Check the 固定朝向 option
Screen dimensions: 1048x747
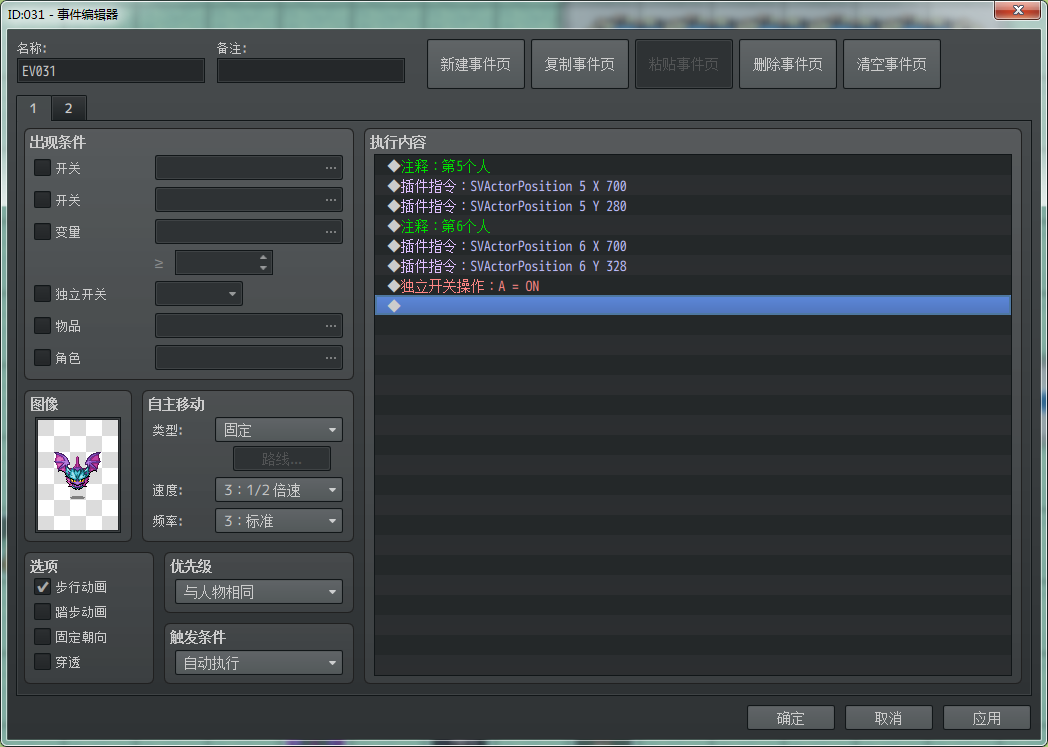(42, 637)
